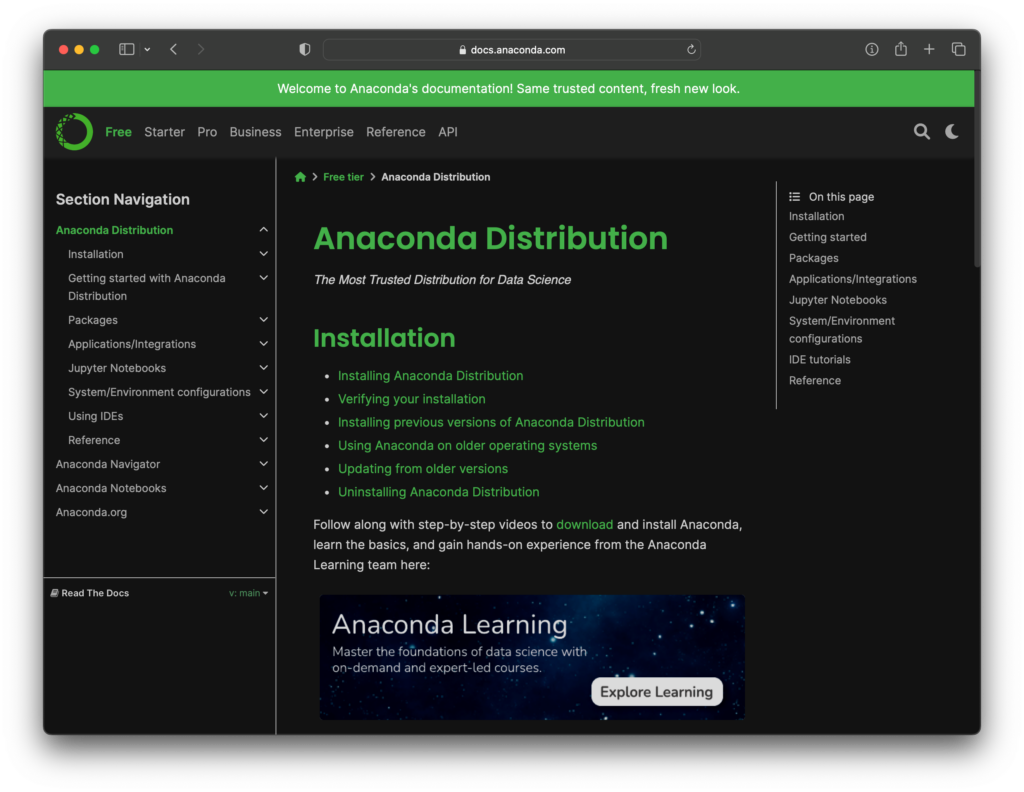Open the Uninstalling Anaconda Distribution link
Image resolution: width=1024 pixels, height=792 pixels.
click(x=438, y=492)
